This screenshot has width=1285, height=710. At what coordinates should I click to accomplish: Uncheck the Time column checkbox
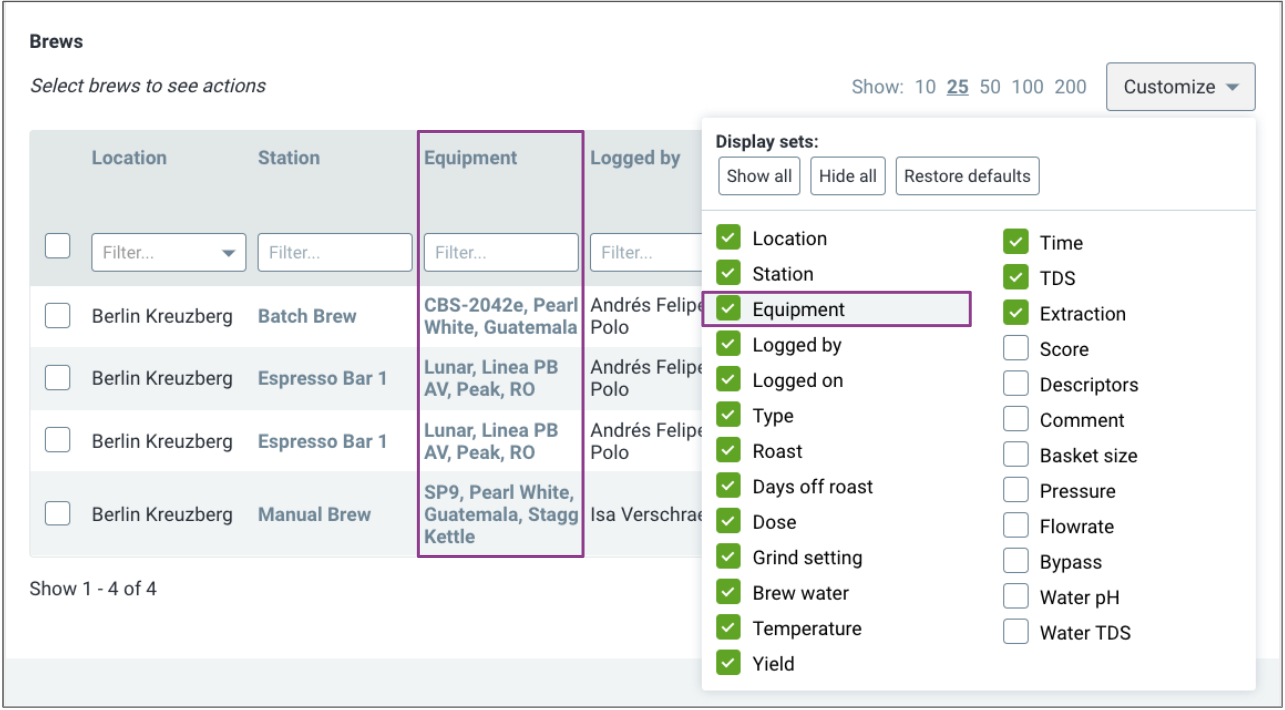pyautogui.click(x=1016, y=242)
